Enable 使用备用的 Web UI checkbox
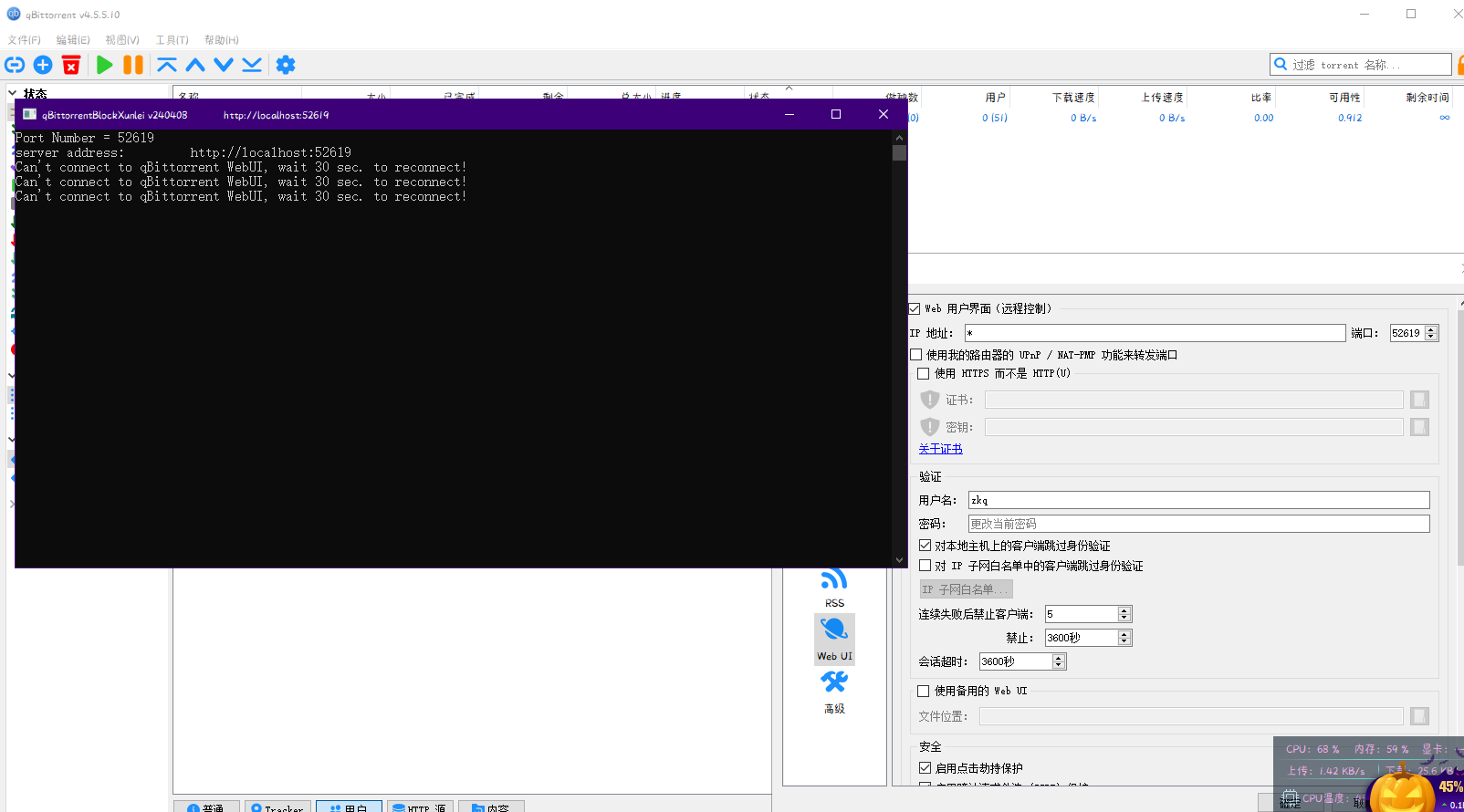This screenshot has width=1464, height=812. 924,691
